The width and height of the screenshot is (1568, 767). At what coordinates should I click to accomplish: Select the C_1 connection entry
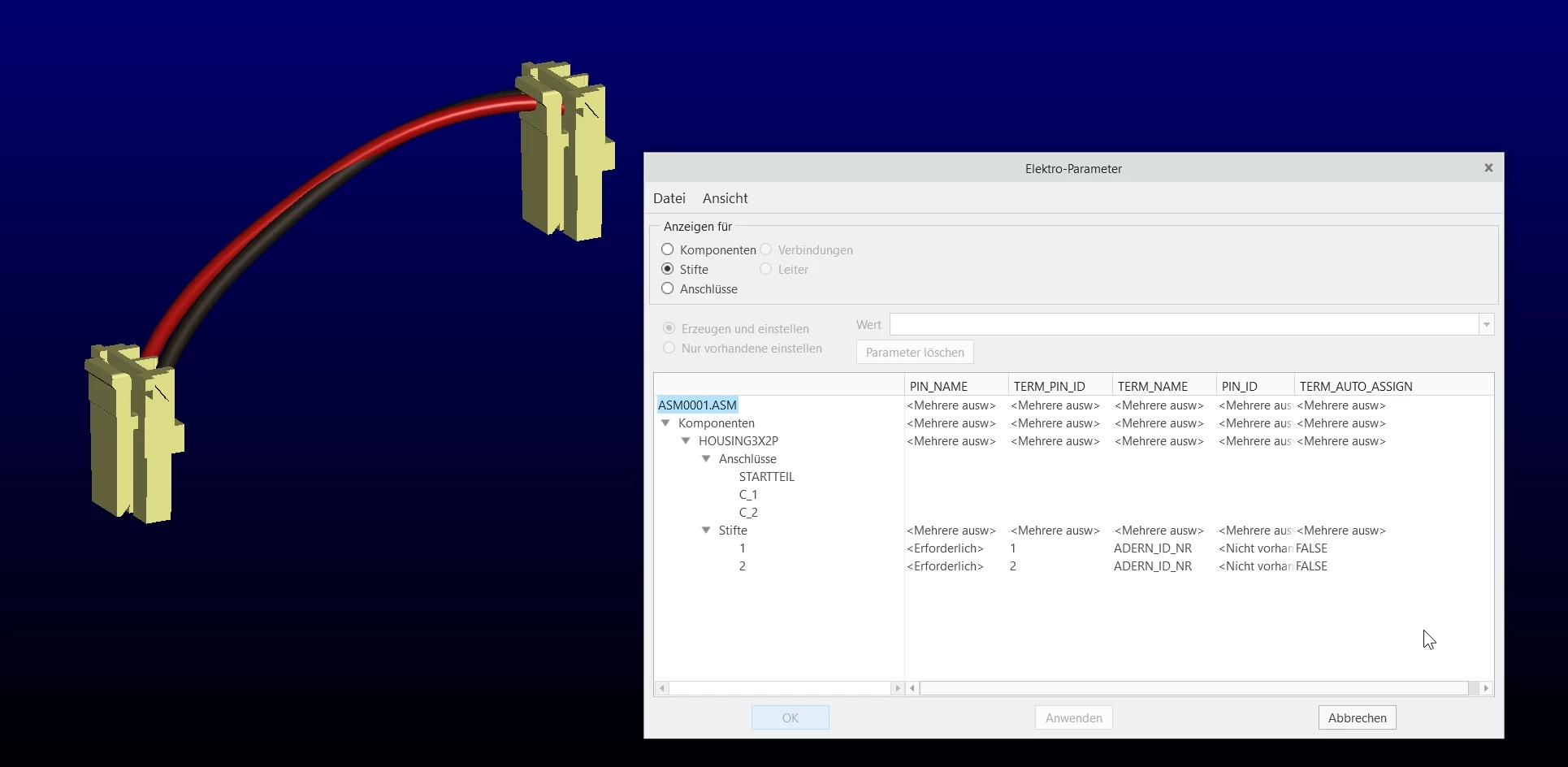748,495
